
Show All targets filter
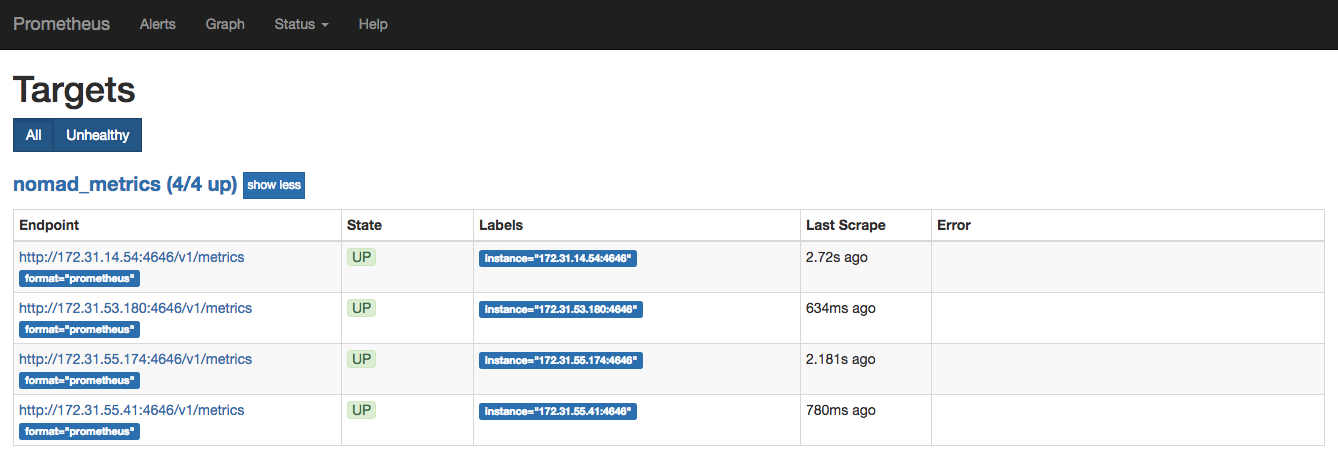(x=34, y=135)
